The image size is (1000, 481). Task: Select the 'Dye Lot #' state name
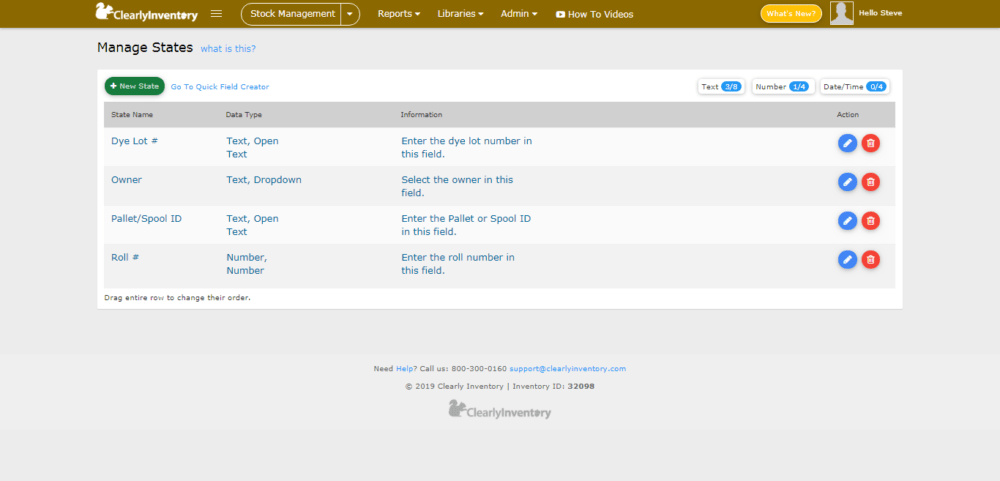[x=135, y=141]
